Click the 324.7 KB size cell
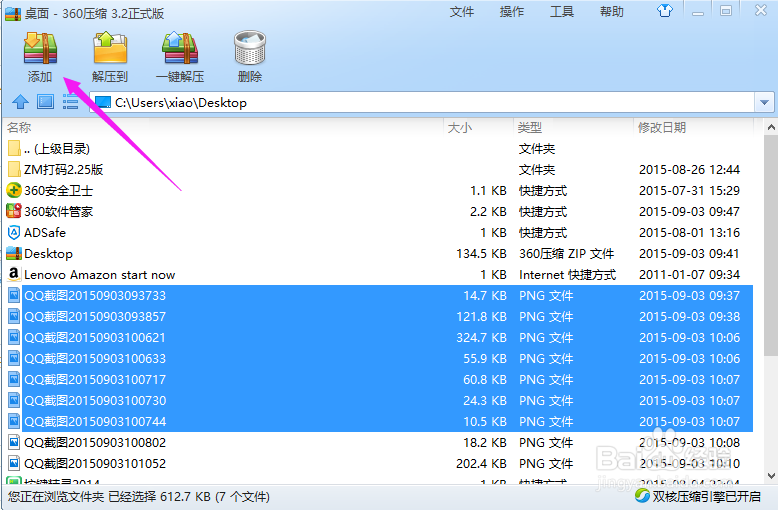 click(481, 337)
